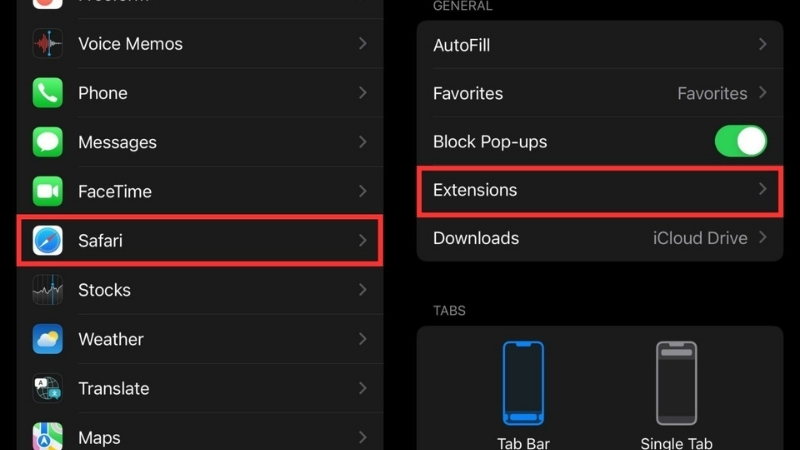This screenshot has height=450, width=800.
Task: Tap the Messages speech bubble icon
Action: click(47, 142)
